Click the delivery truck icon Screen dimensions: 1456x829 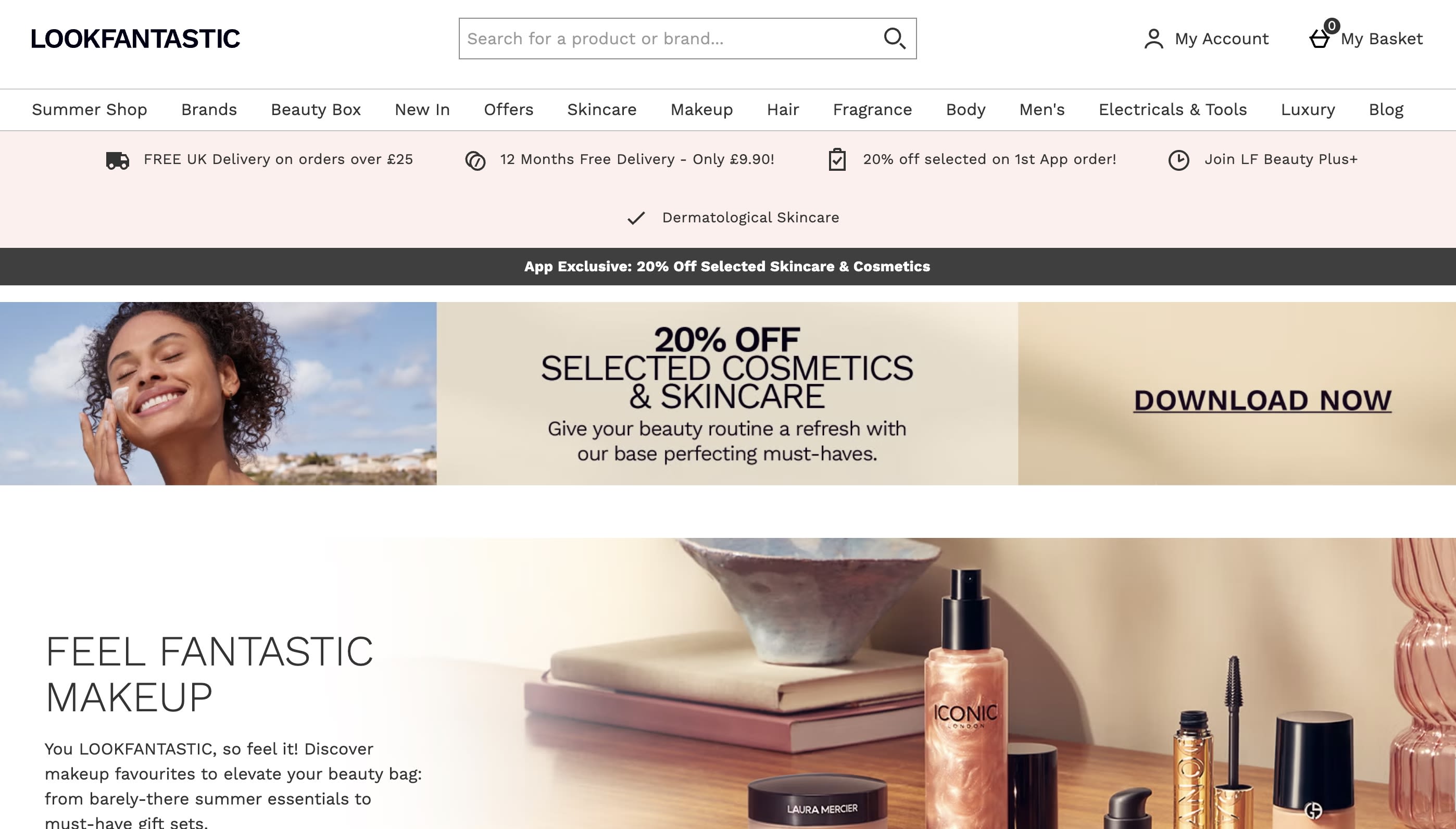[118, 160]
